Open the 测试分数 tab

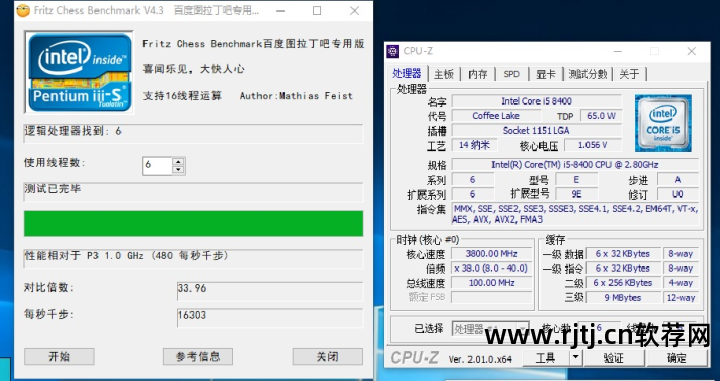pyautogui.click(x=588, y=74)
